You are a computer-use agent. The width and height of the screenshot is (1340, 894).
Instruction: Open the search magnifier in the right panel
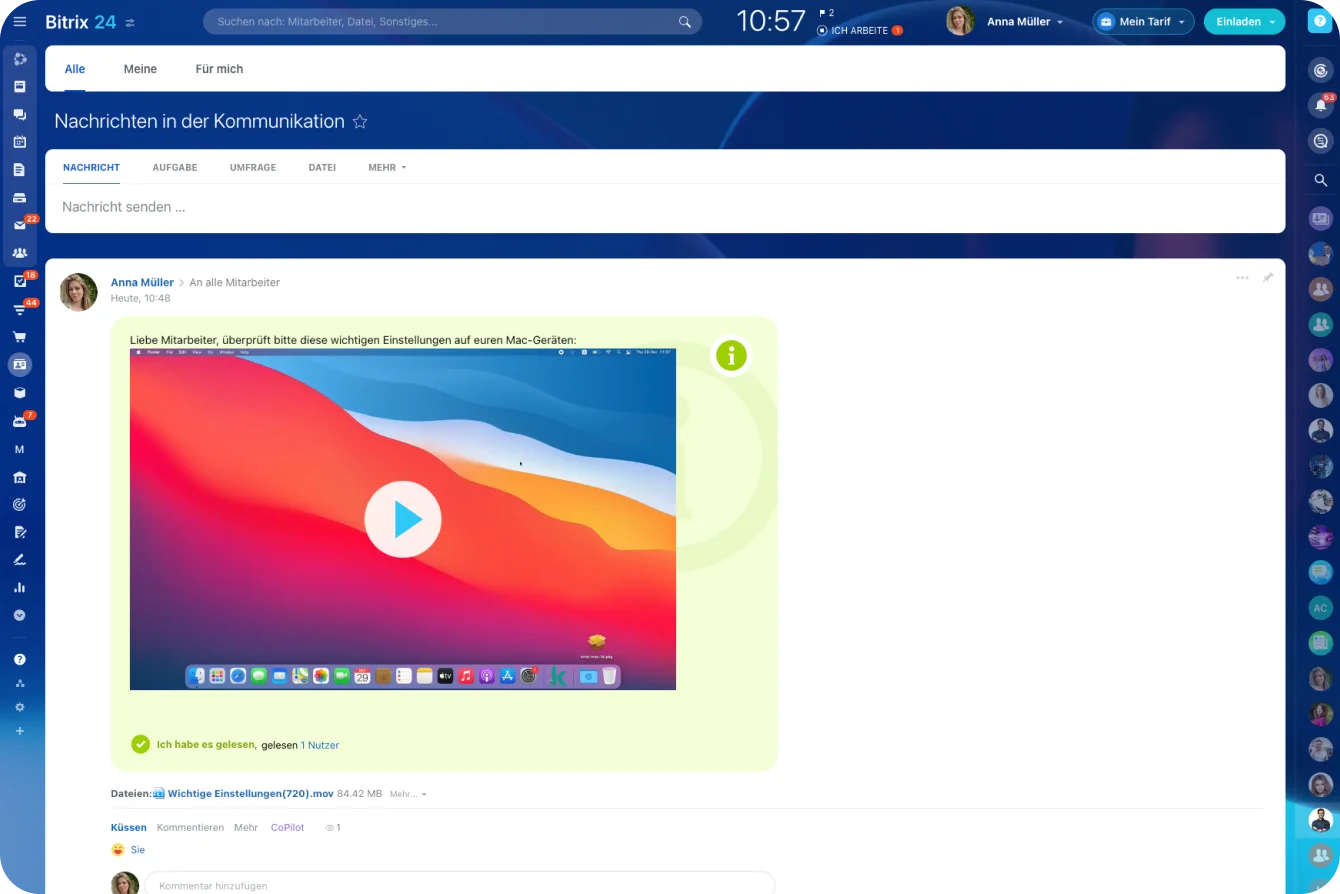point(1320,180)
